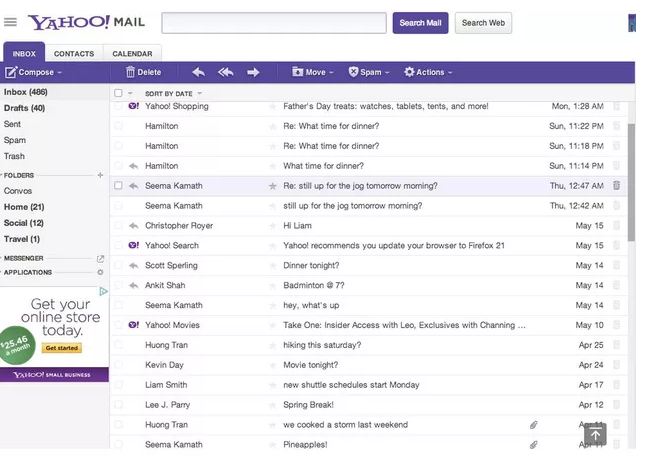
Task: Select checkbox for Yahoo! Search email
Action: 118,245
